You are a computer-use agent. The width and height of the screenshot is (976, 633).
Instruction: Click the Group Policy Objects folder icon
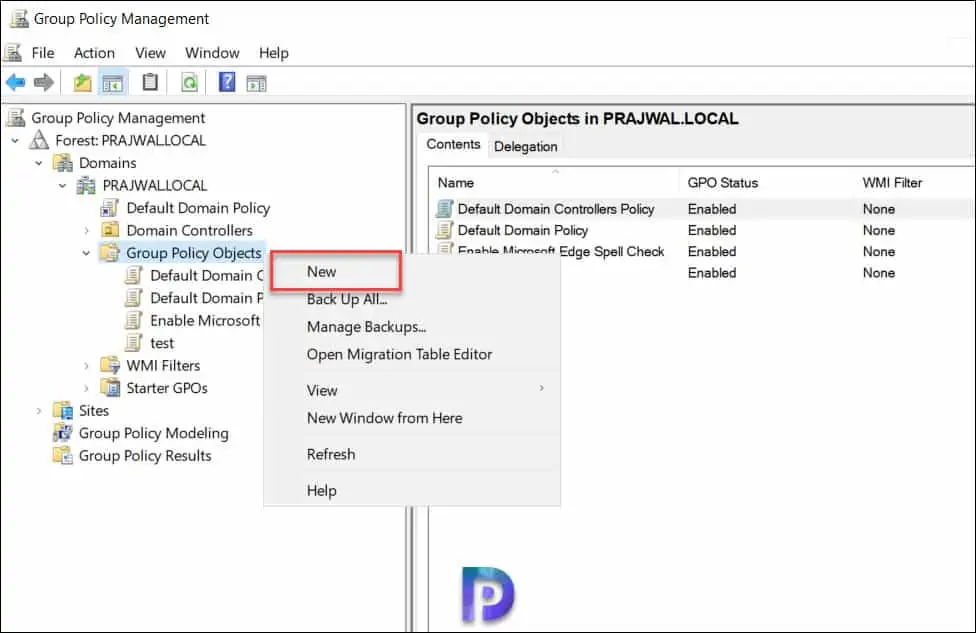110,253
